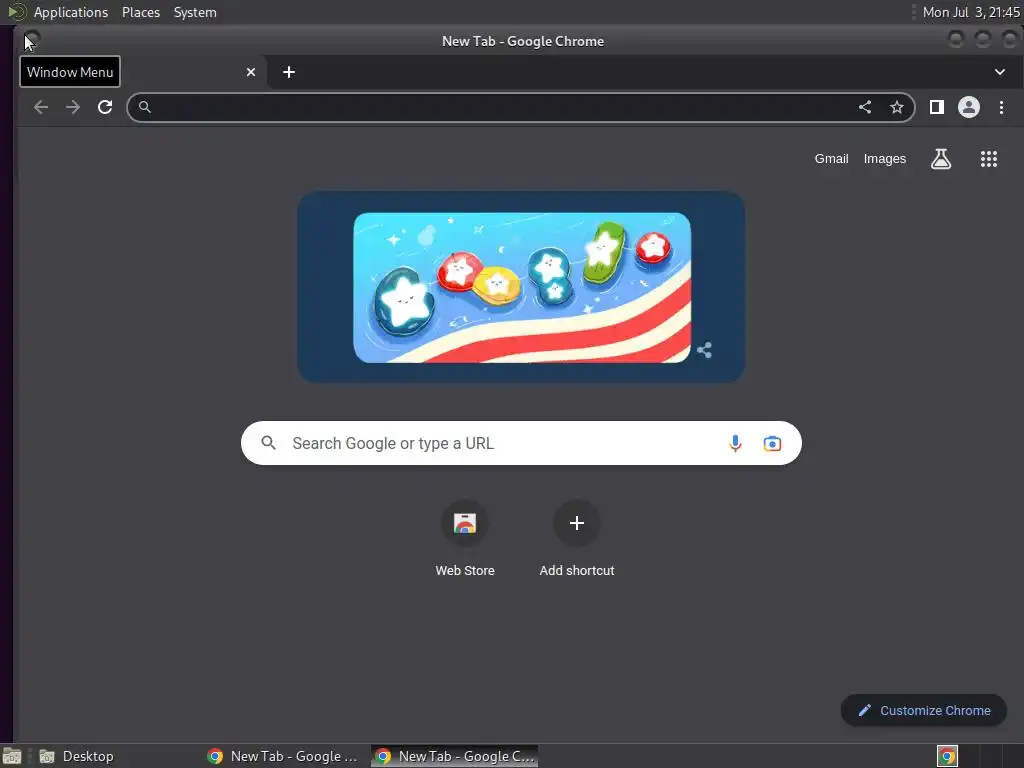Viewport: 1024px width, 768px height.
Task: Click the search icon in the address bar
Action: [145, 107]
